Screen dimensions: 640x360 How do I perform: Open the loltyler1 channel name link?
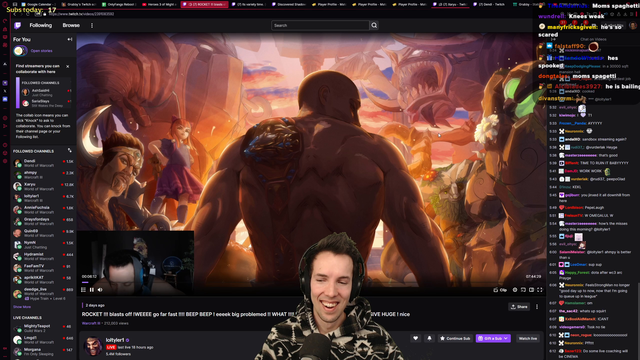[x=115, y=340]
